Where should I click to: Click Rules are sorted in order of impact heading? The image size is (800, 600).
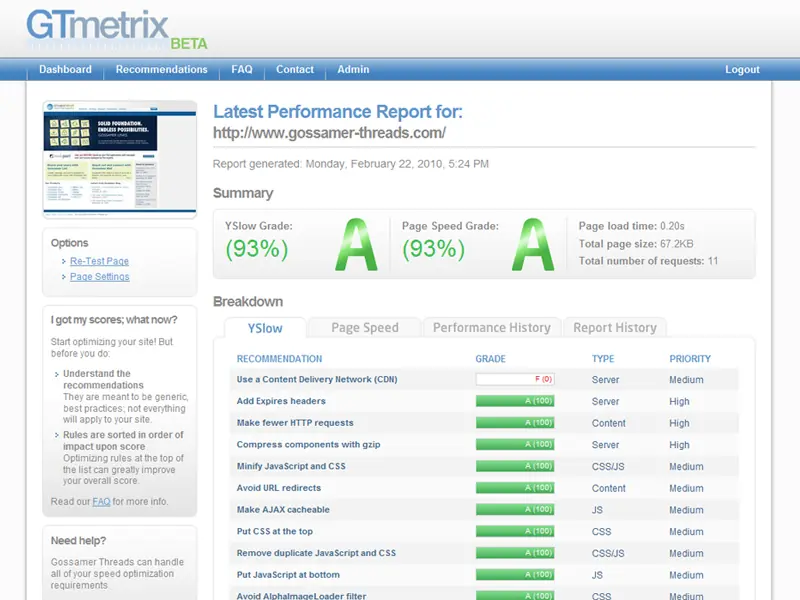(x=123, y=440)
